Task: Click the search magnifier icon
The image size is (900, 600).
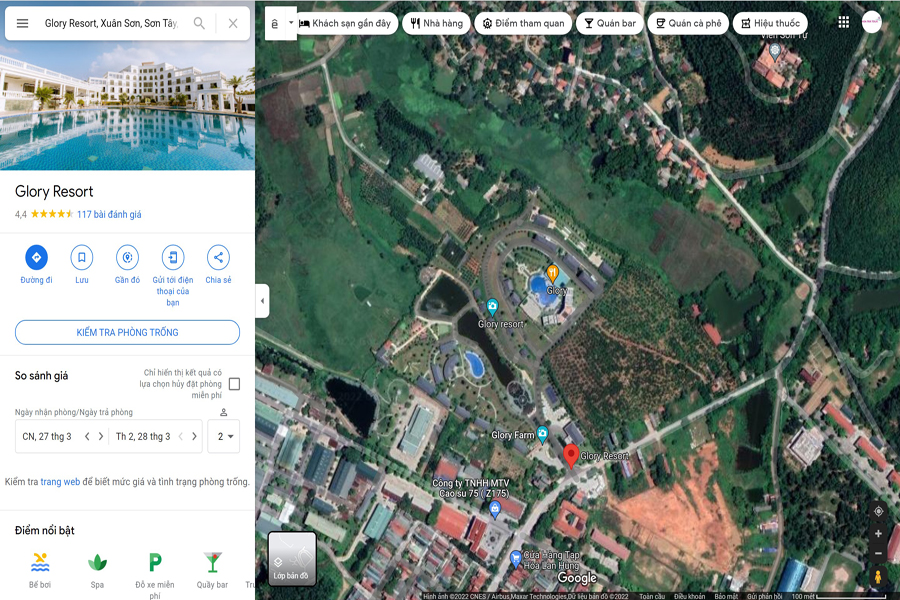Action: (199, 24)
